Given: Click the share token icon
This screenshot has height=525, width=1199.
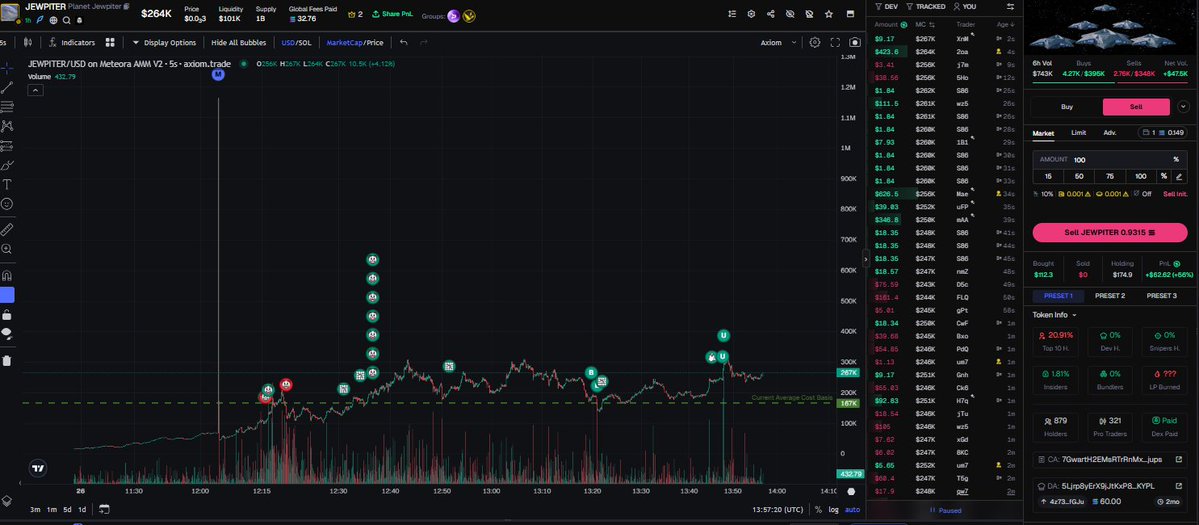Looking at the screenshot, I should tap(771, 14).
